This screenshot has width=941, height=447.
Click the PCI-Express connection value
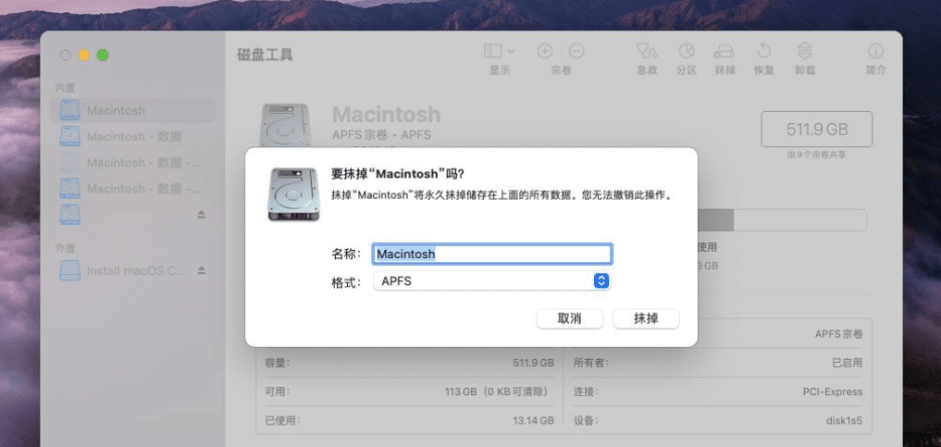tap(832, 392)
